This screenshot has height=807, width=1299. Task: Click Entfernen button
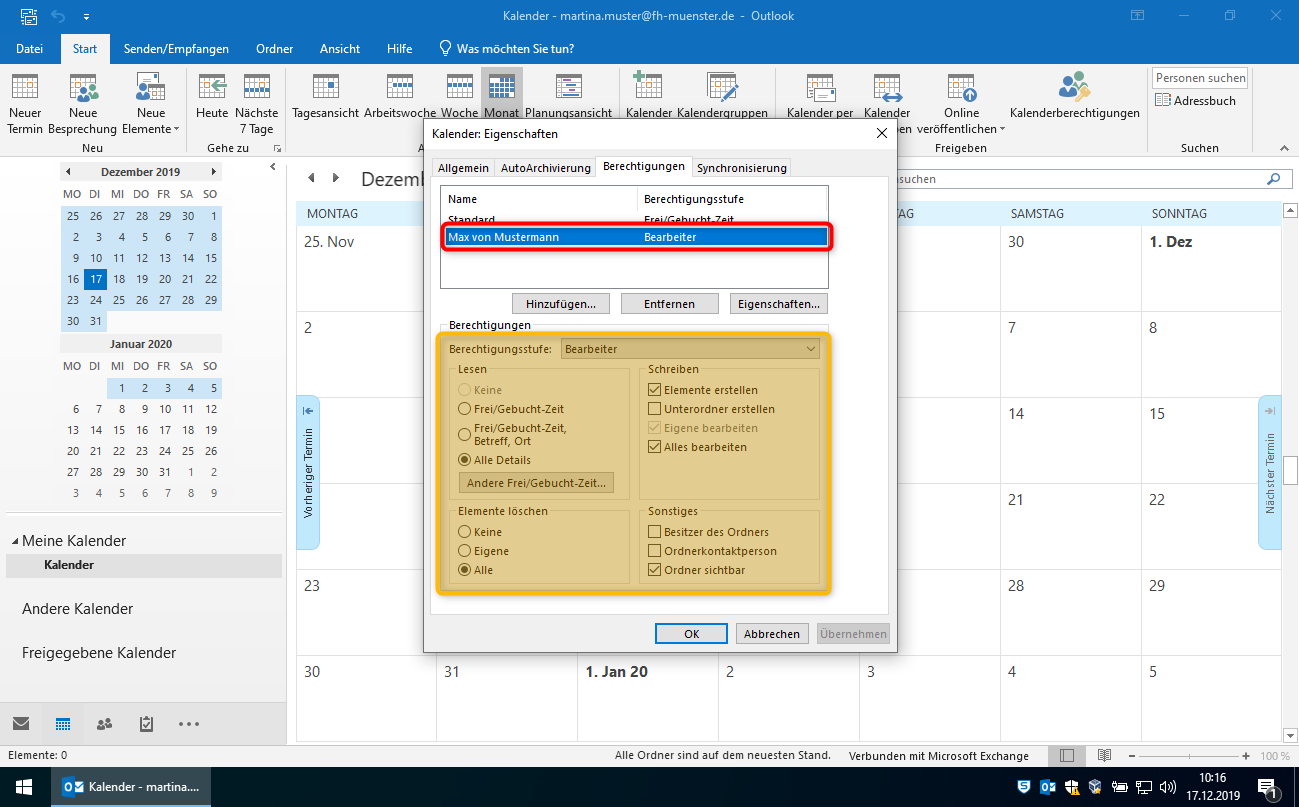[x=669, y=303]
